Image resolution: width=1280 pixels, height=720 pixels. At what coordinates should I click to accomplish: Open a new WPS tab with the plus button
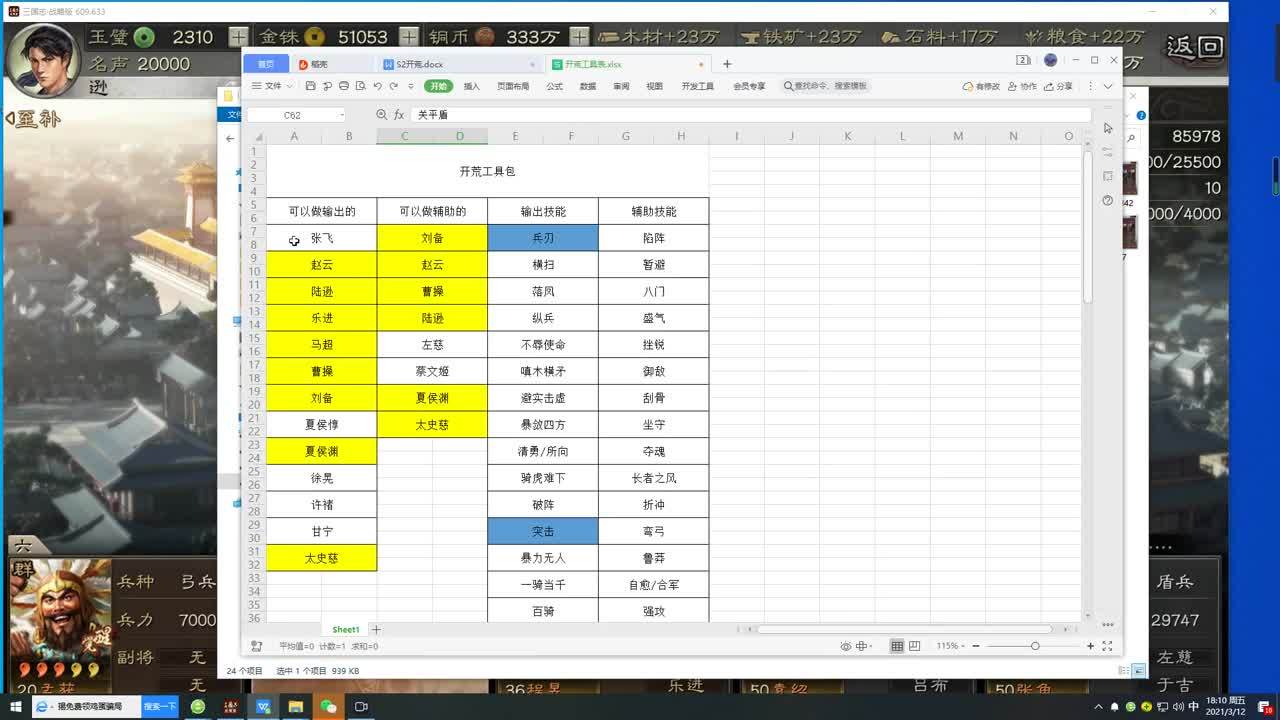click(x=727, y=64)
